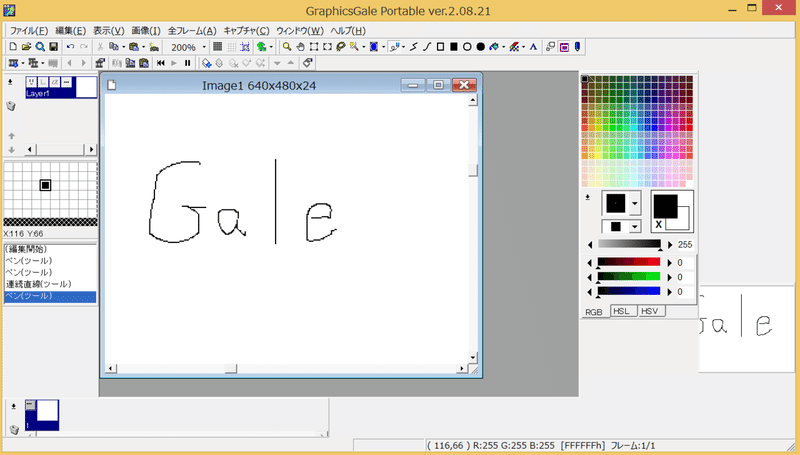This screenshot has width=800, height=455.
Task: Click the green slider left arrow
Action: 590,277
